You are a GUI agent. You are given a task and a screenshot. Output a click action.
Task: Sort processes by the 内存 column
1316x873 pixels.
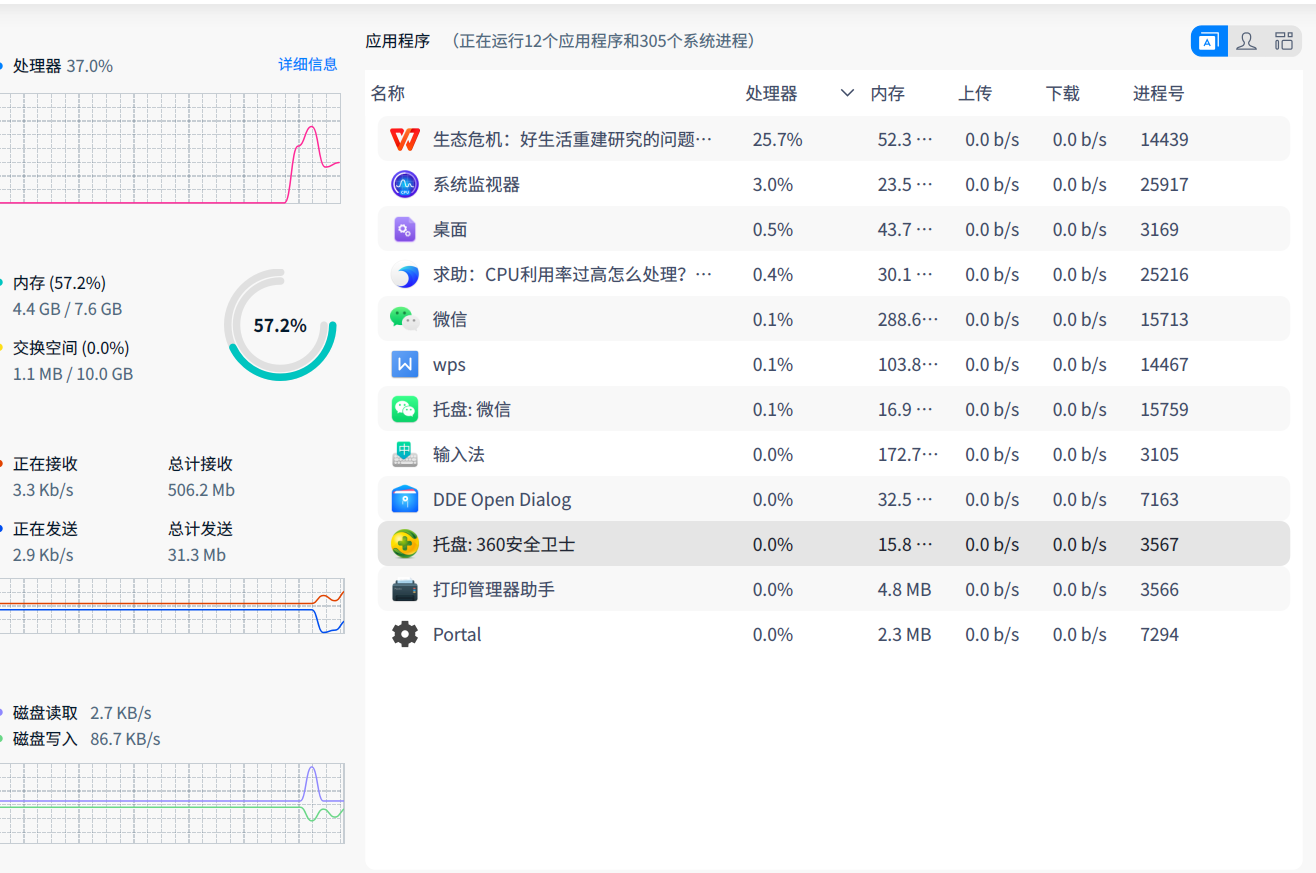[x=888, y=93]
